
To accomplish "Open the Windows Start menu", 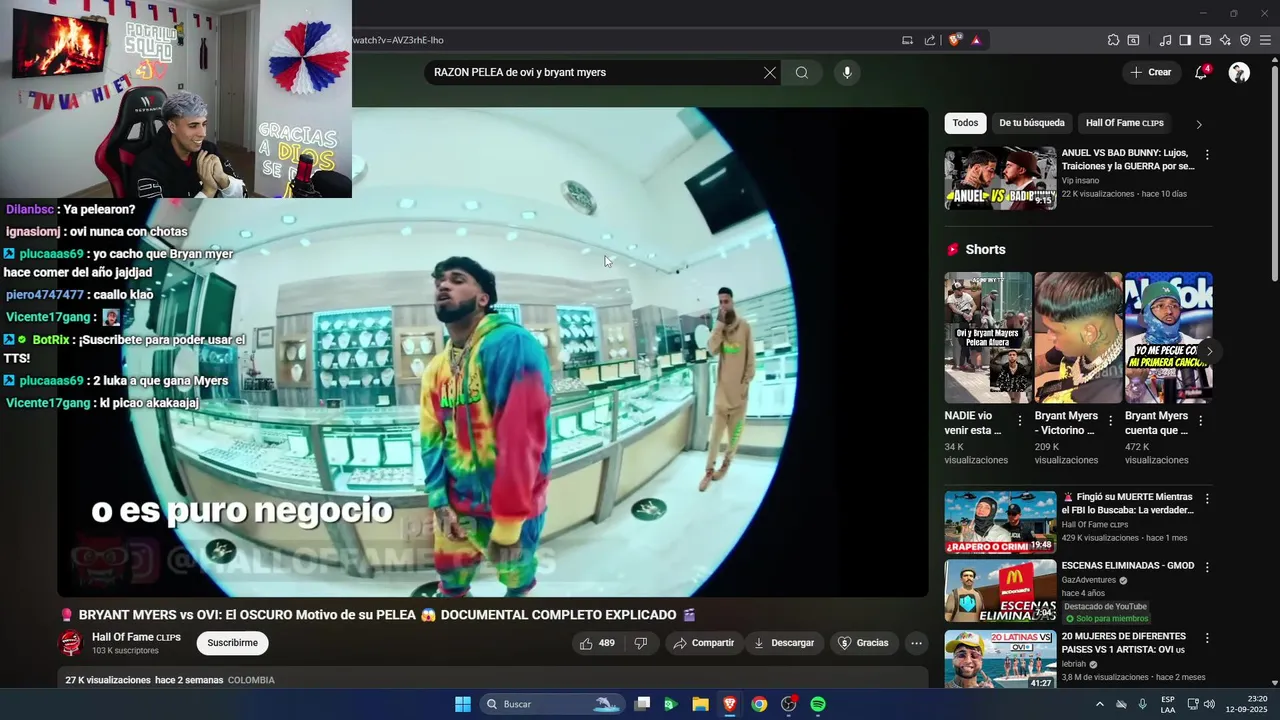I will [463, 704].
